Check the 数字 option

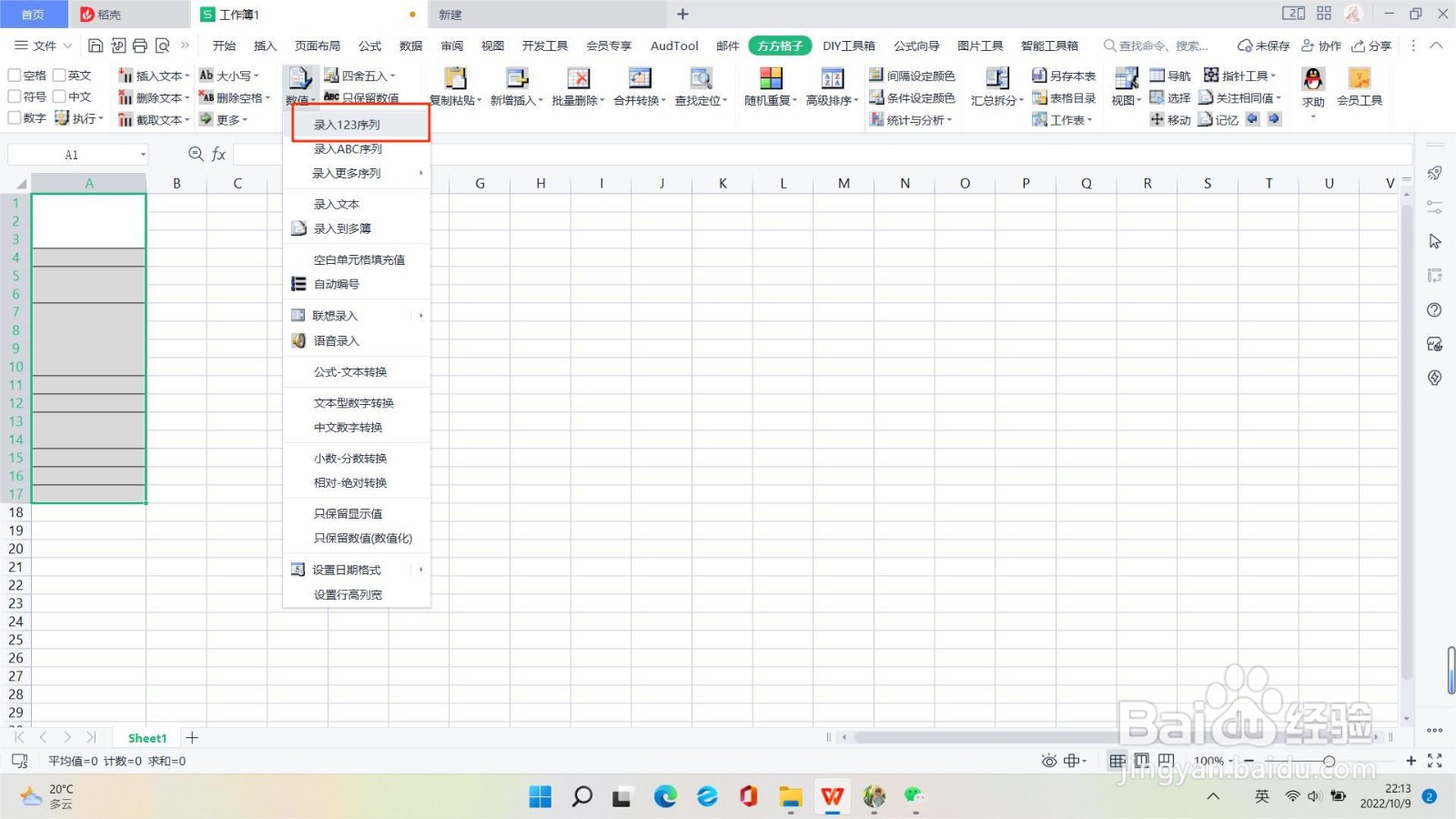pyautogui.click(x=15, y=117)
